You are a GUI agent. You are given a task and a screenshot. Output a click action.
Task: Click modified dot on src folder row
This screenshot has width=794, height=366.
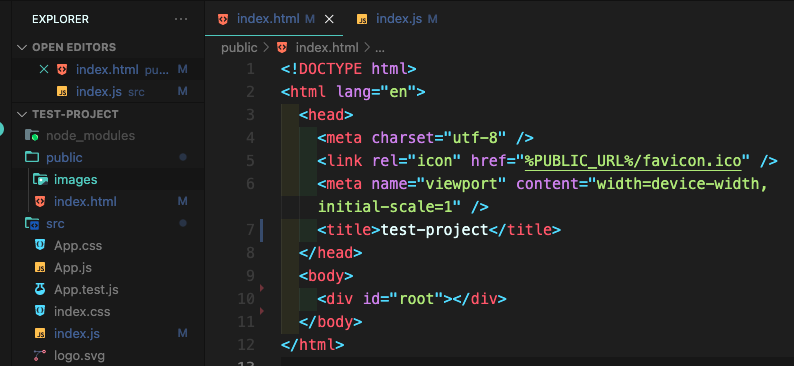[x=183, y=223]
